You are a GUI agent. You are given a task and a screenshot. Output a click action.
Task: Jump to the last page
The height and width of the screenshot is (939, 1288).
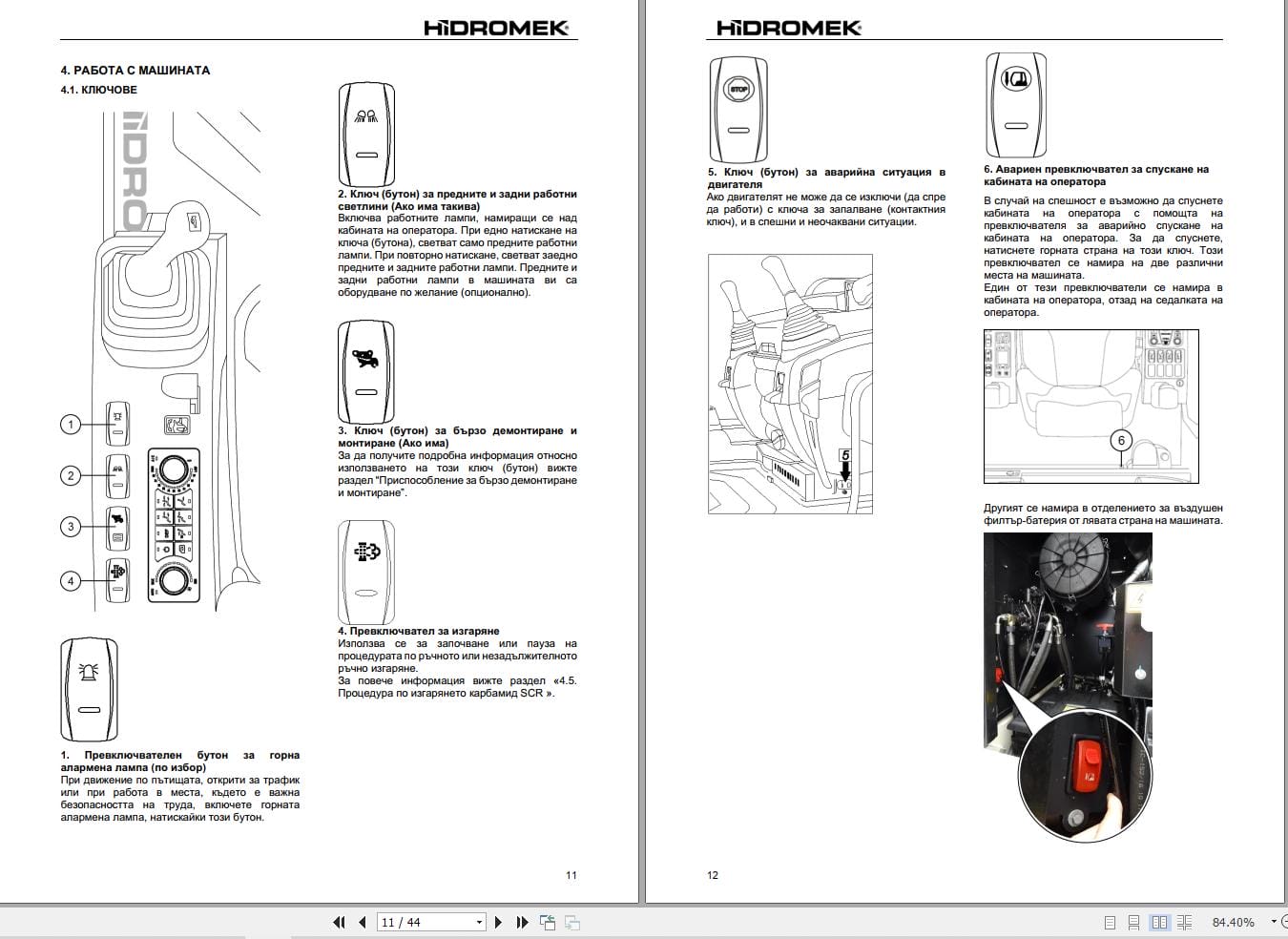522,922
